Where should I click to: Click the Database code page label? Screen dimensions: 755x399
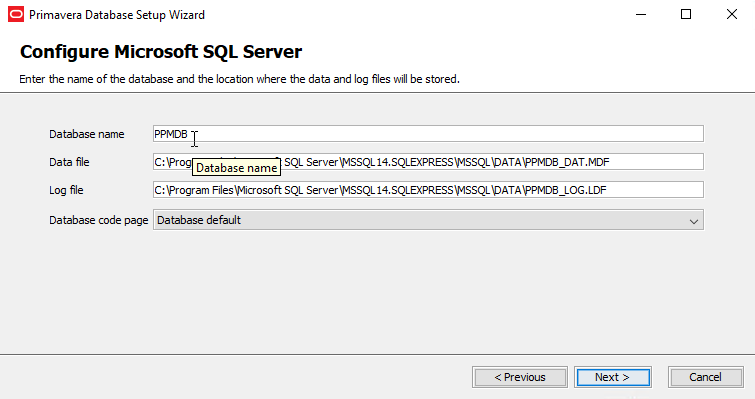point(99,220)
